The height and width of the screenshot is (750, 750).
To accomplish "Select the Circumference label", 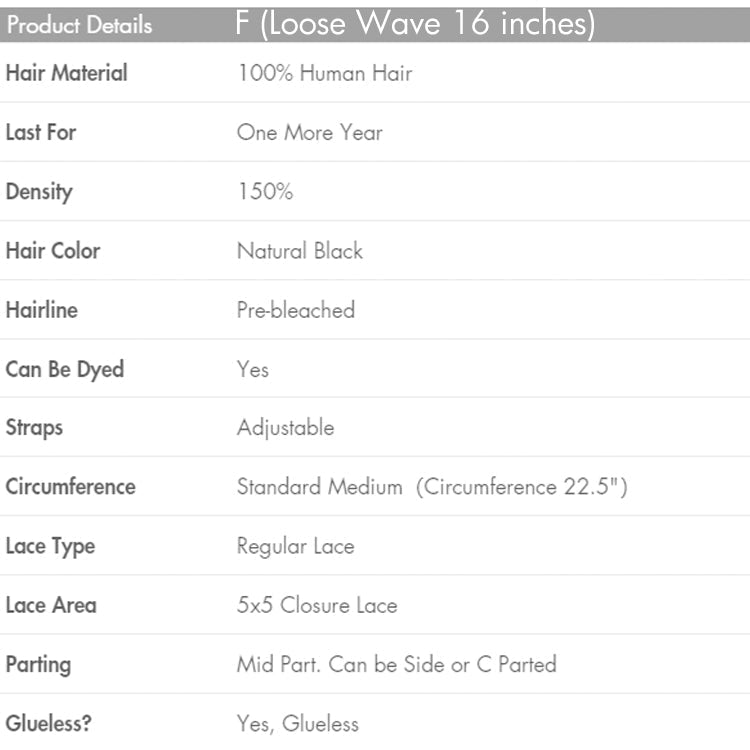I will coord(70,487).
